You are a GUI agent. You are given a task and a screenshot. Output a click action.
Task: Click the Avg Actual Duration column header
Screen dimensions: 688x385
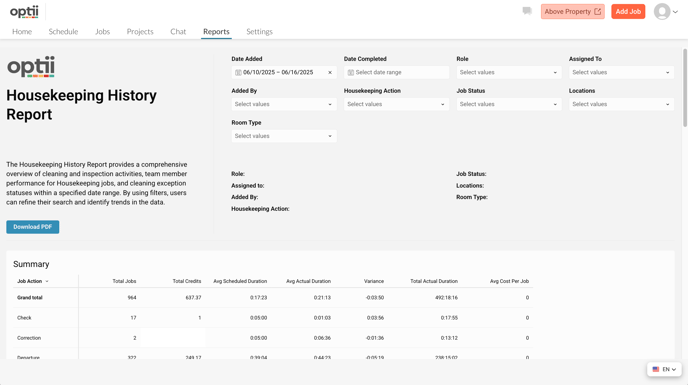[308, 281]
